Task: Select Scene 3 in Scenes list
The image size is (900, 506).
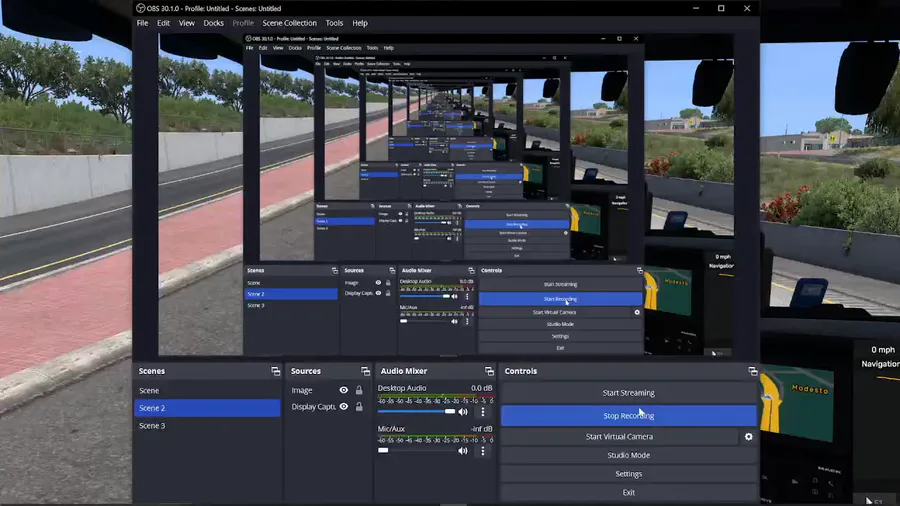Action: tap(207, 426)
